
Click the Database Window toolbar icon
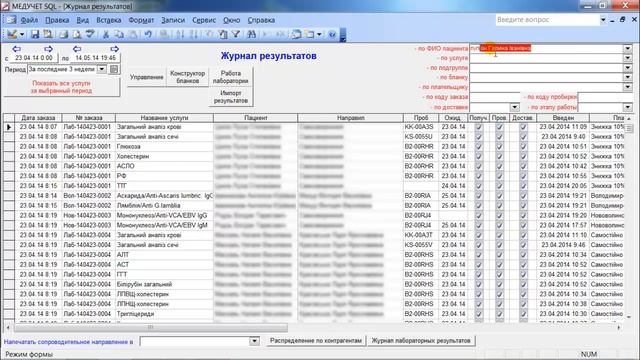tap(296, 34)
